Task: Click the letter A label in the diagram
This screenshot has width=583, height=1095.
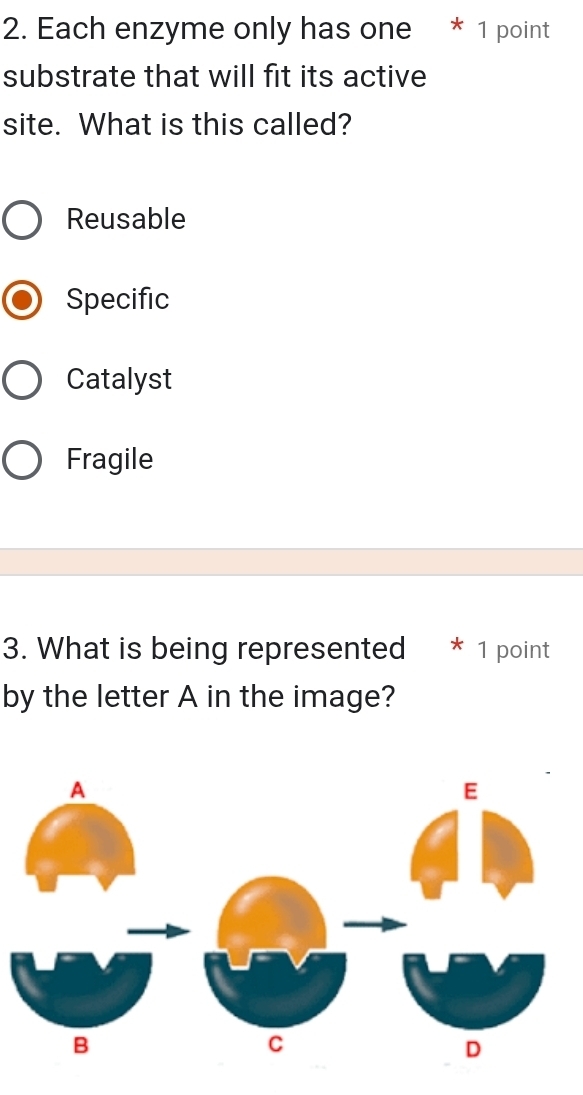Action: 78,790
